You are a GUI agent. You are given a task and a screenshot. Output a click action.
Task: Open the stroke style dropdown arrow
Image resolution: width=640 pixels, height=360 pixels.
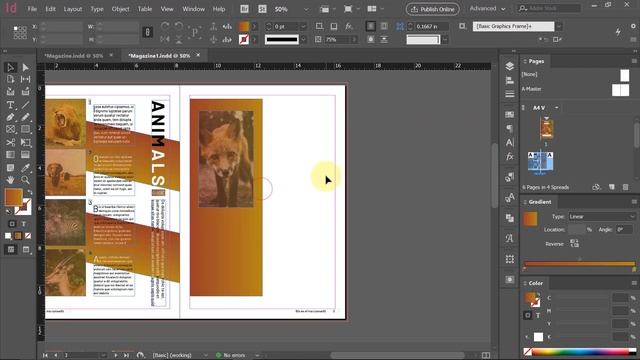tap(303, 40)
